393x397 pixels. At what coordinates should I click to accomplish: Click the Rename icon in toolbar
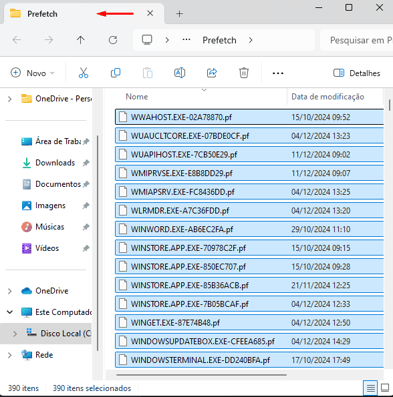pos(180,73)
